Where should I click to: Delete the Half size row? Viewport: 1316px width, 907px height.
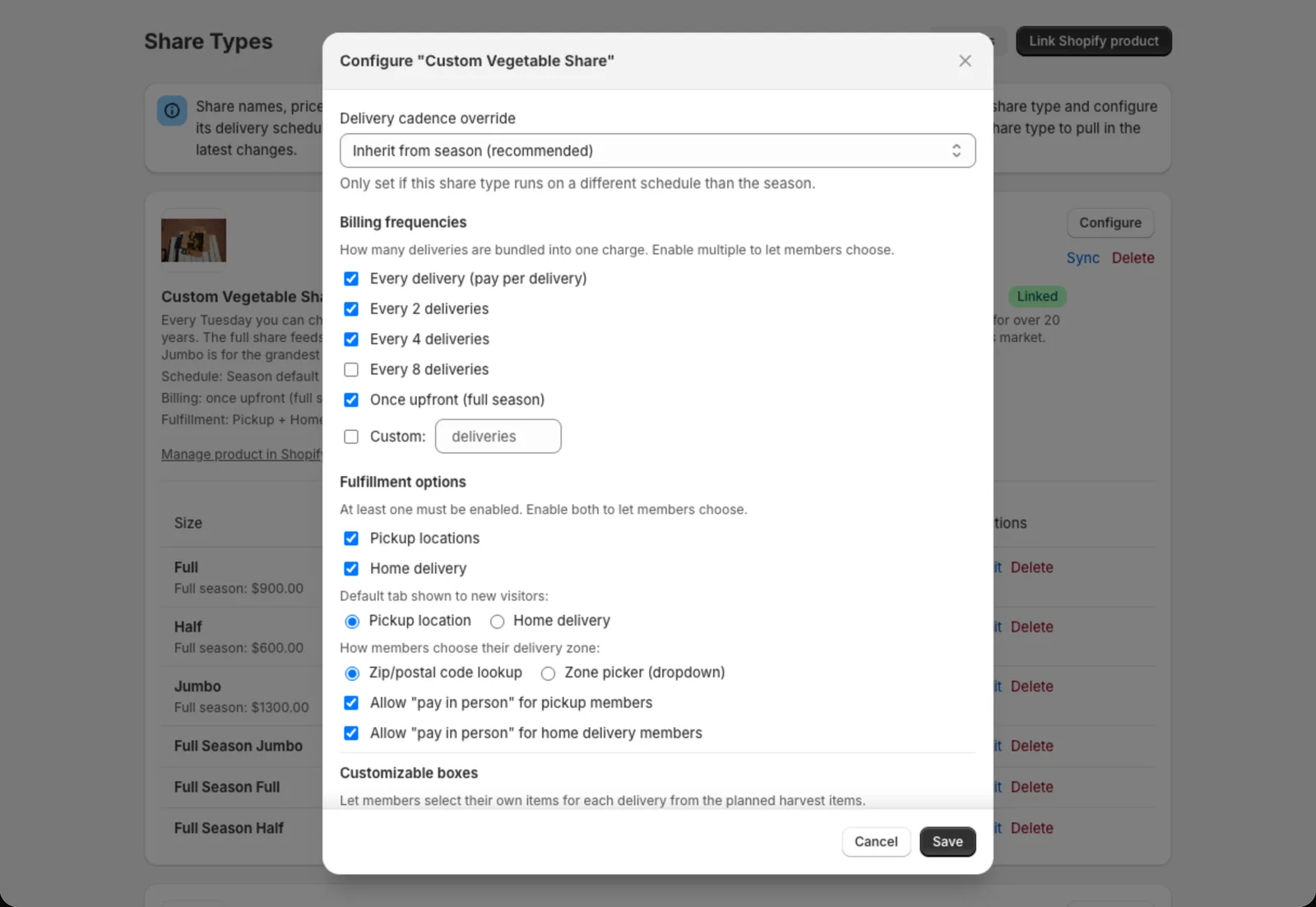(x=1031, y=627)
